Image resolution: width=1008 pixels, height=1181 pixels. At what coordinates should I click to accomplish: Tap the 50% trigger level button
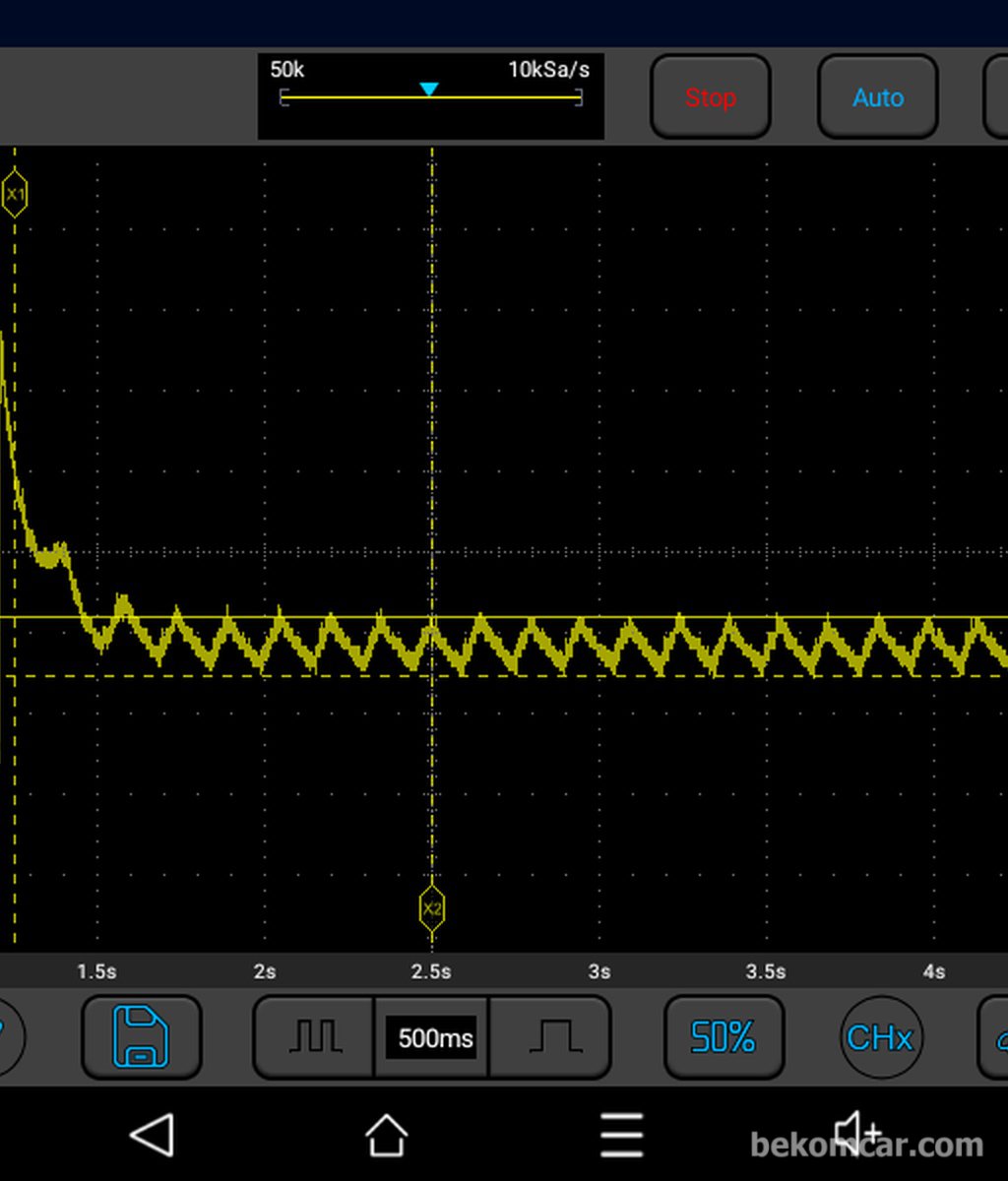(724, 1037)
